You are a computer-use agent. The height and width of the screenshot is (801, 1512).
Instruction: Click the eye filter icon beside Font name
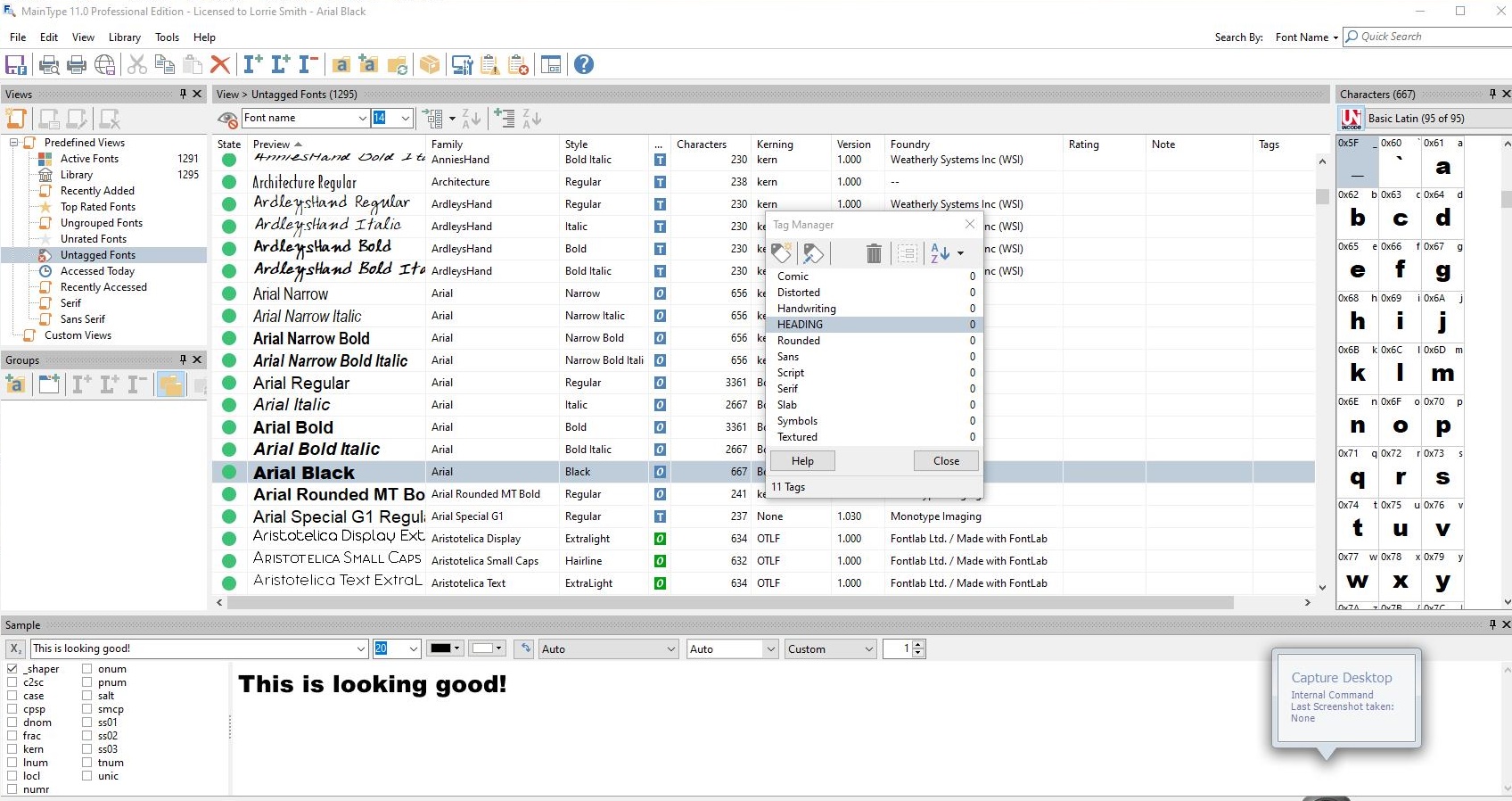(x=227, y=119)
